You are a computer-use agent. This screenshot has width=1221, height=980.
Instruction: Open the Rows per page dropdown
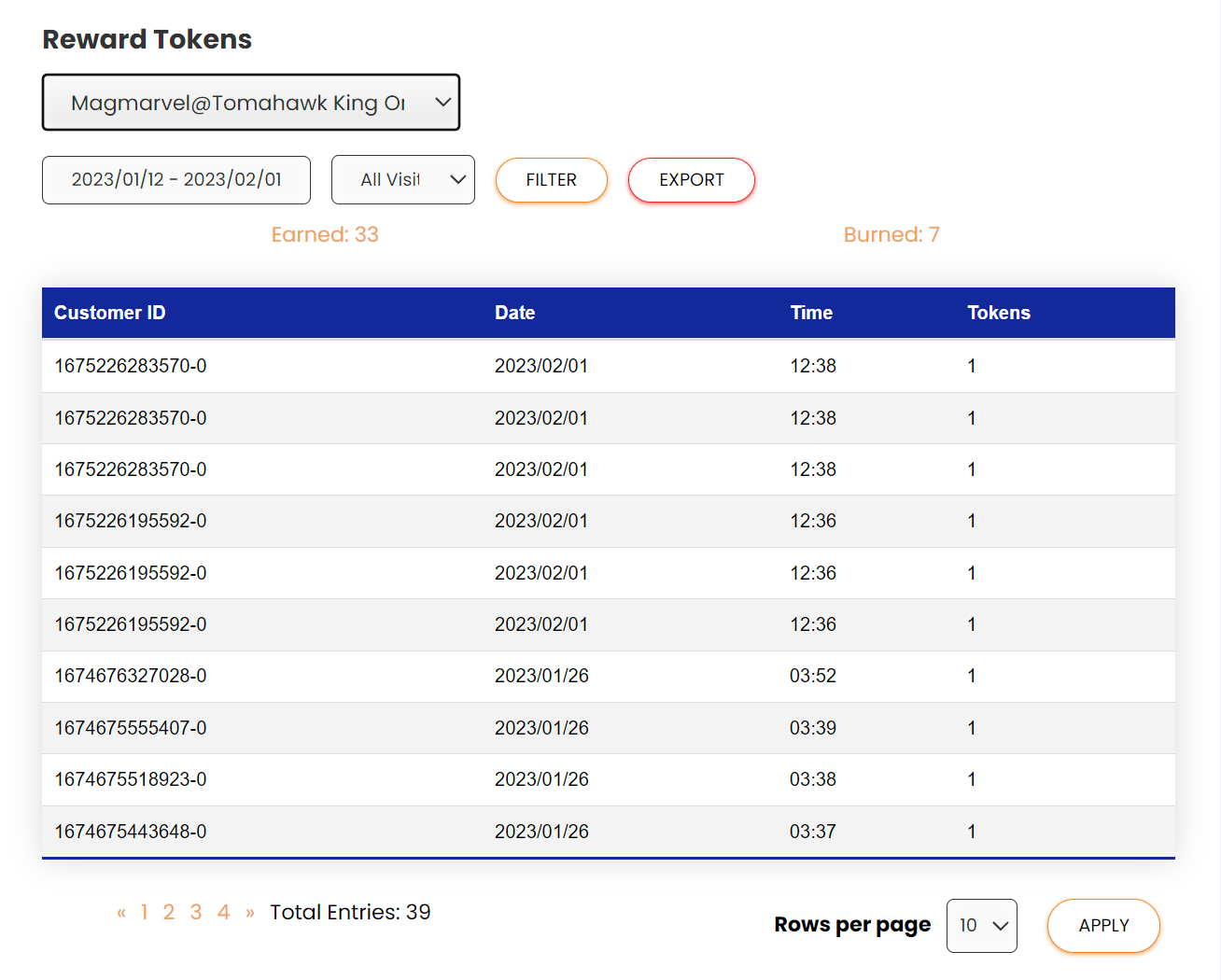(981, 925)
